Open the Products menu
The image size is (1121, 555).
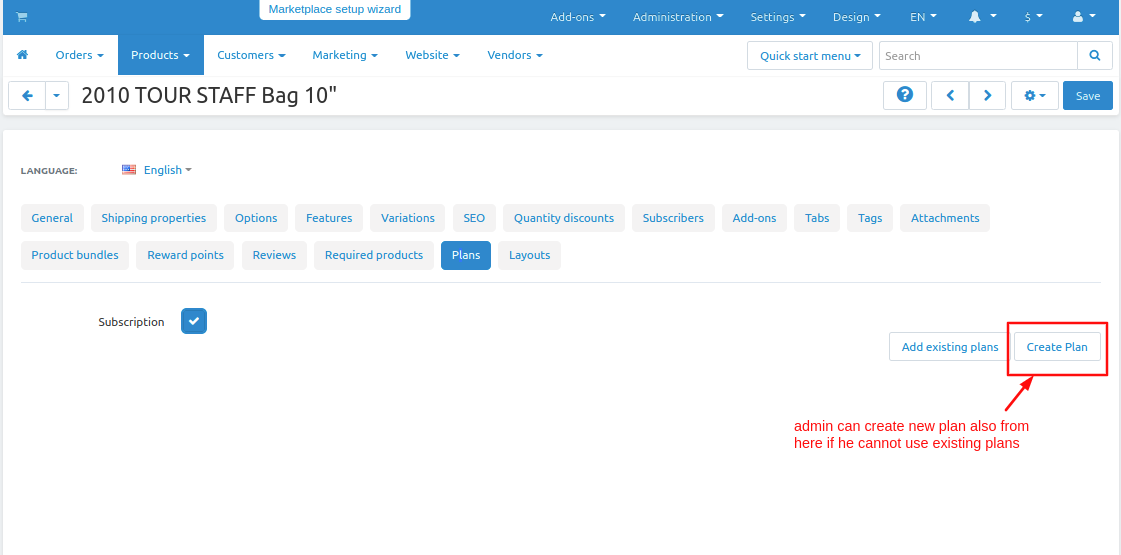pos(161,55)
